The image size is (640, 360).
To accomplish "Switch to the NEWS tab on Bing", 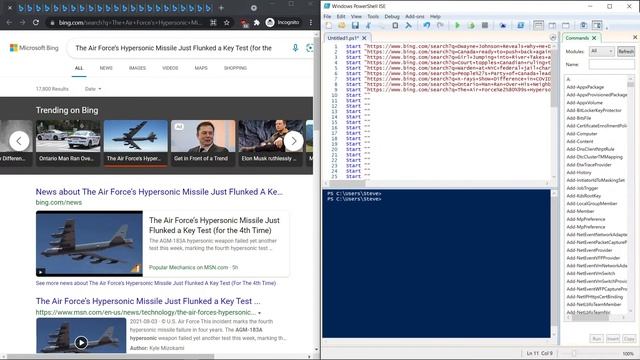I will 106,68.
